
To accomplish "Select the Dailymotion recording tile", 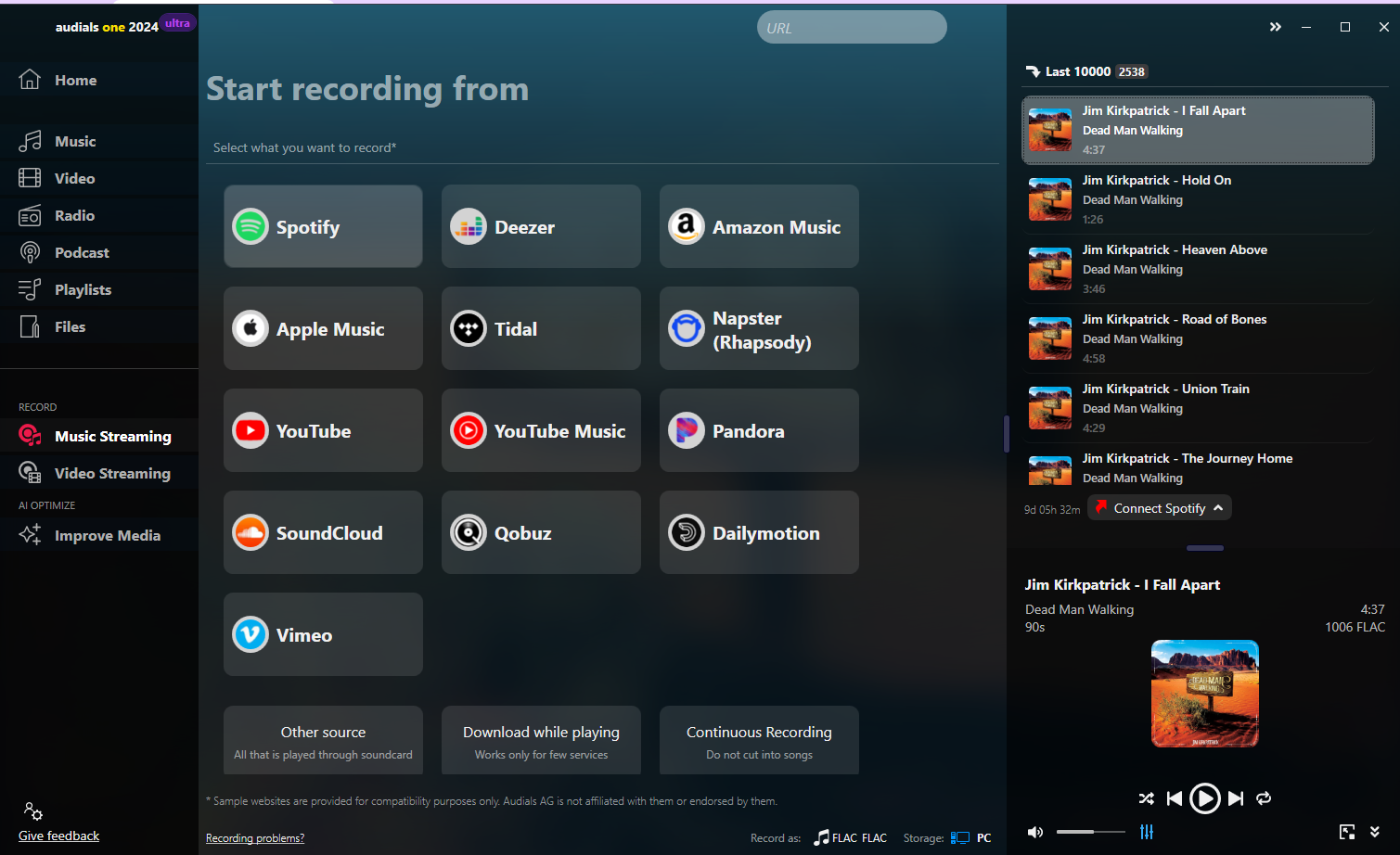I will point(759,532).
